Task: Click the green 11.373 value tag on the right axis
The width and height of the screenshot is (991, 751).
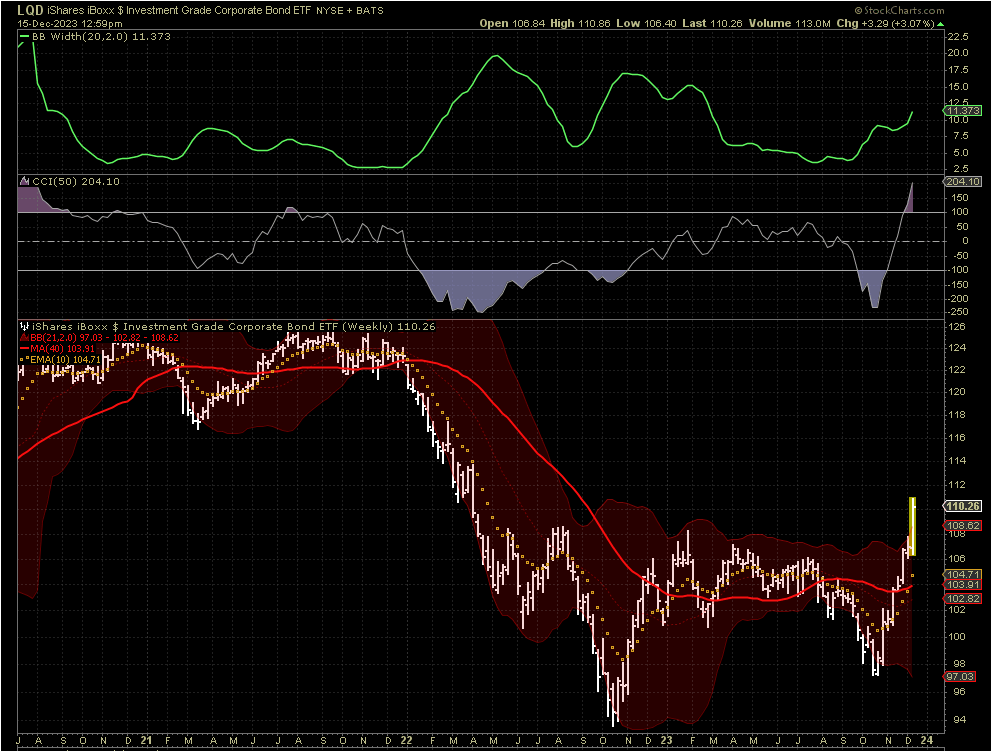Action: (963, 111)
